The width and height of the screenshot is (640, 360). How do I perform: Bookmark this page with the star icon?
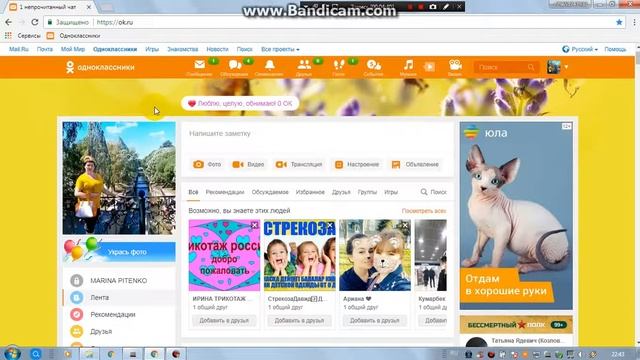click(619, 22)
